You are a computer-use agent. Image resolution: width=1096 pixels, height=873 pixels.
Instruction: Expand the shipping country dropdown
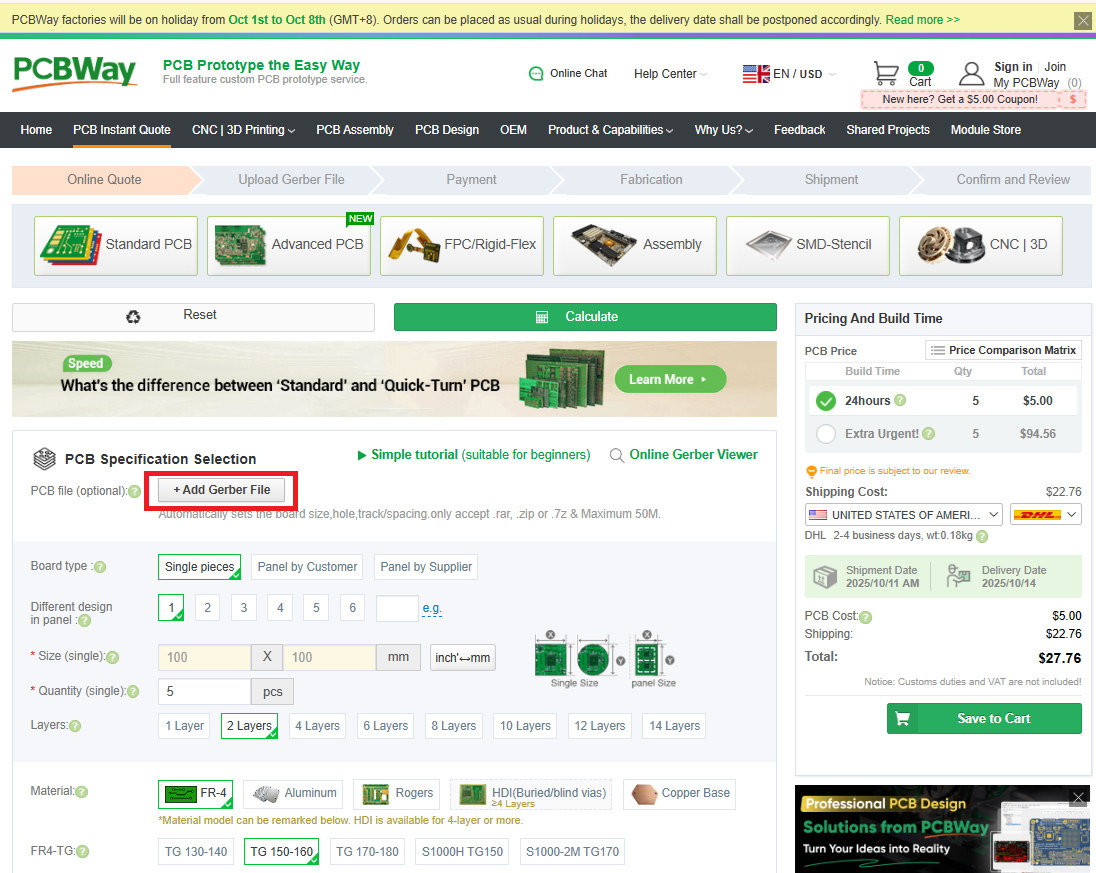pyautogui.click(x=903, y=515)
